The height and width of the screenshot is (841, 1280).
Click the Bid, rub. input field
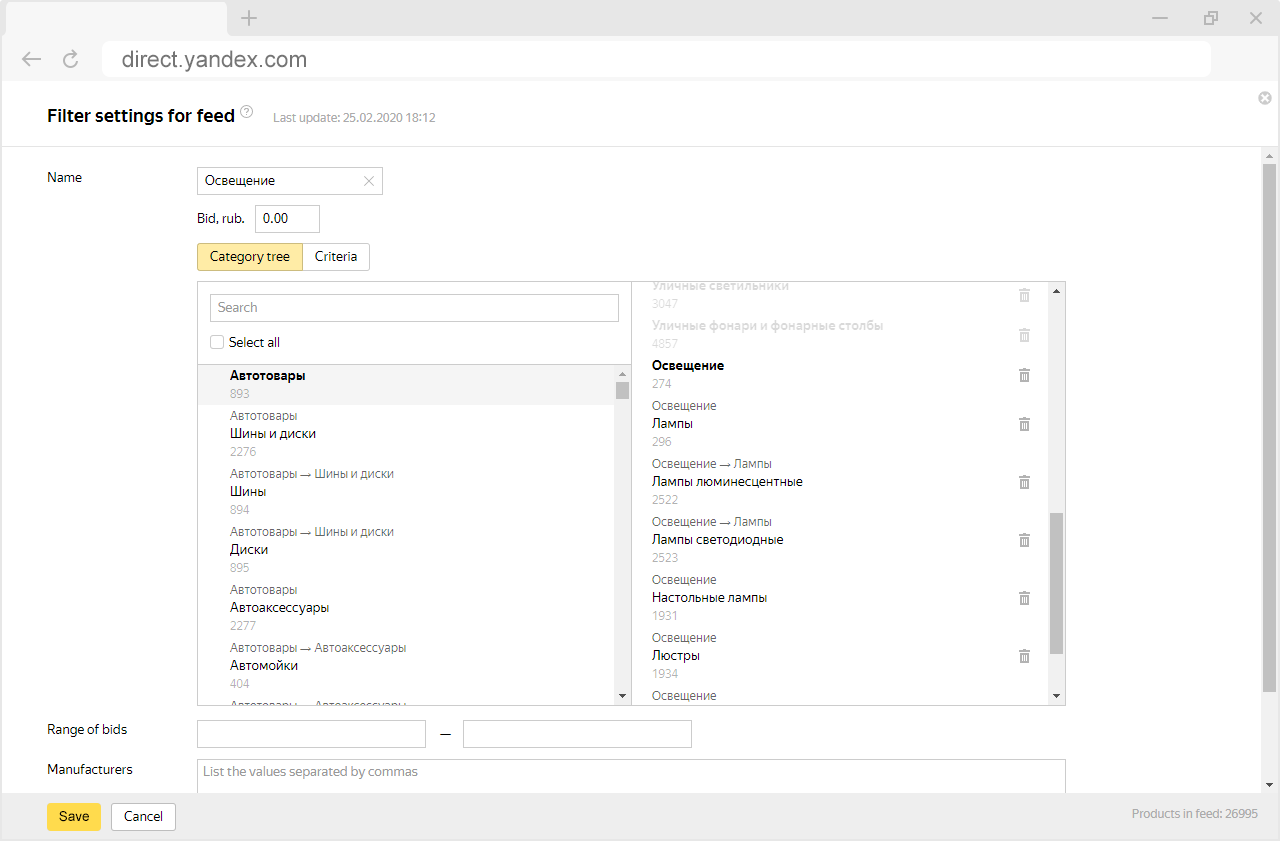pos(287,218)
